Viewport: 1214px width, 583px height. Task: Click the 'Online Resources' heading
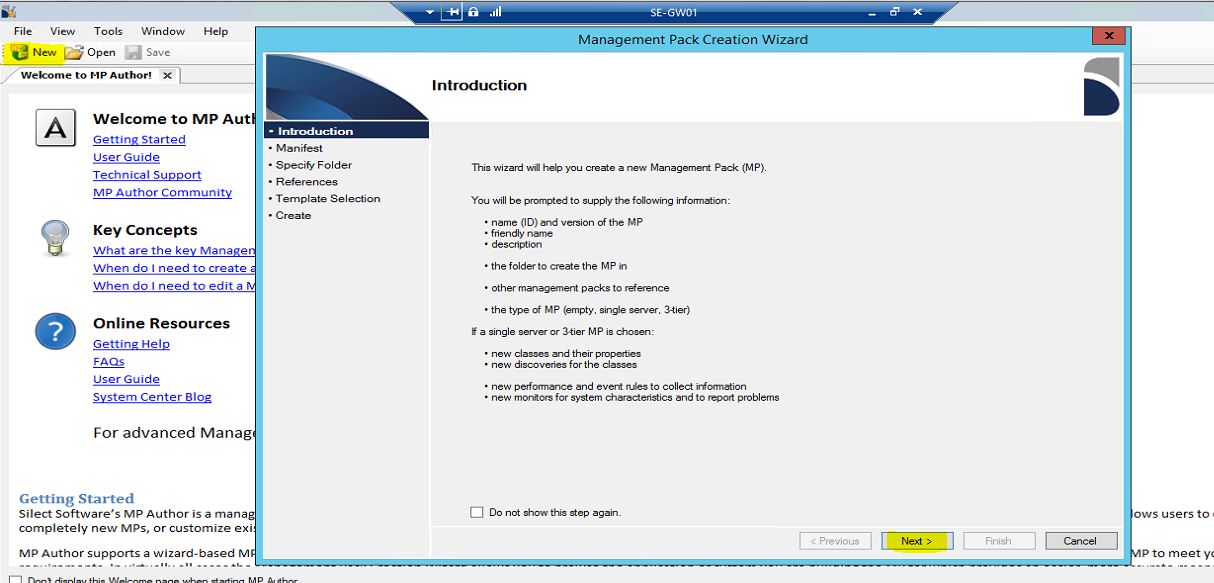tap(161, 323)
